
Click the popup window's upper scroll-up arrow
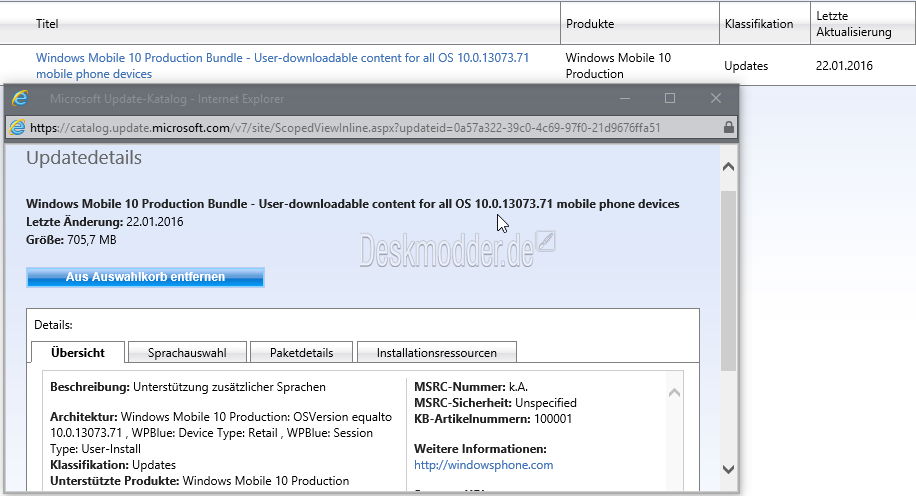point(728,167)
